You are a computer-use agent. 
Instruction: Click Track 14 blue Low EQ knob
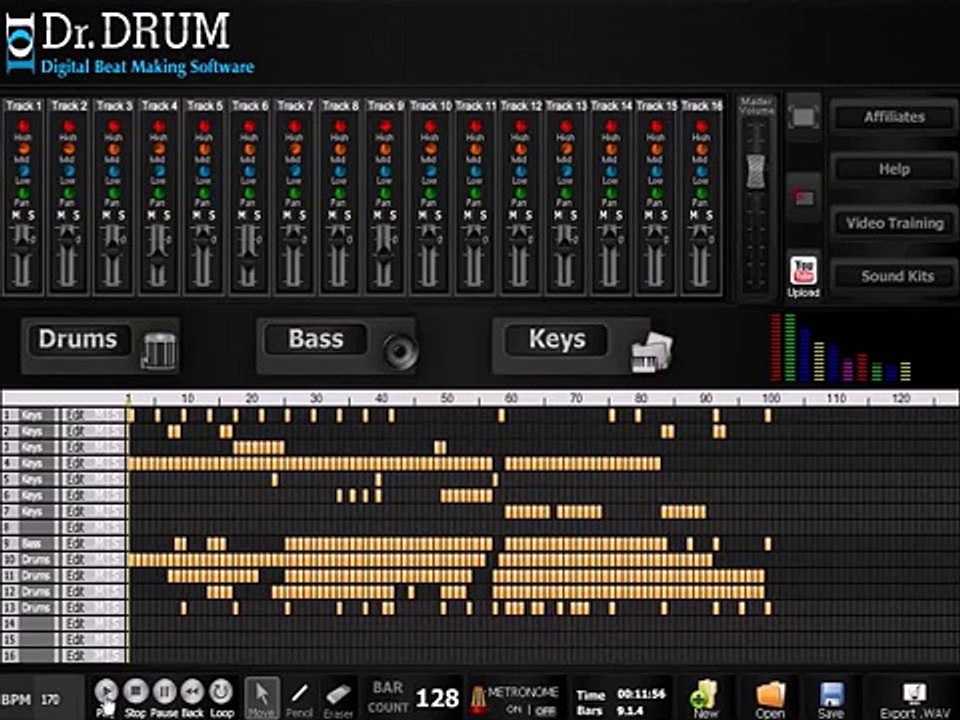point(610,171)
